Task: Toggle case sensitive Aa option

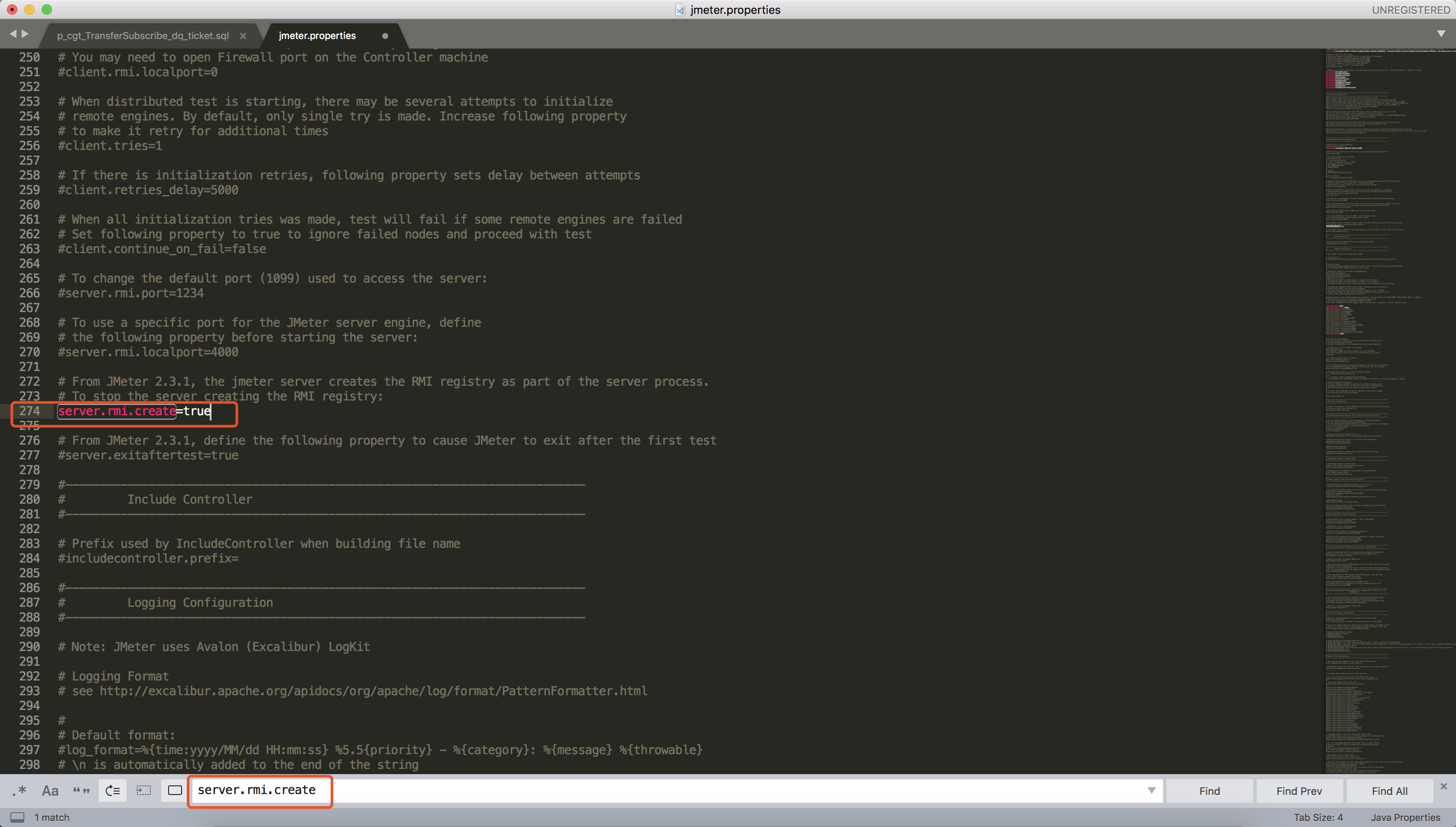Action: (50, 790)
